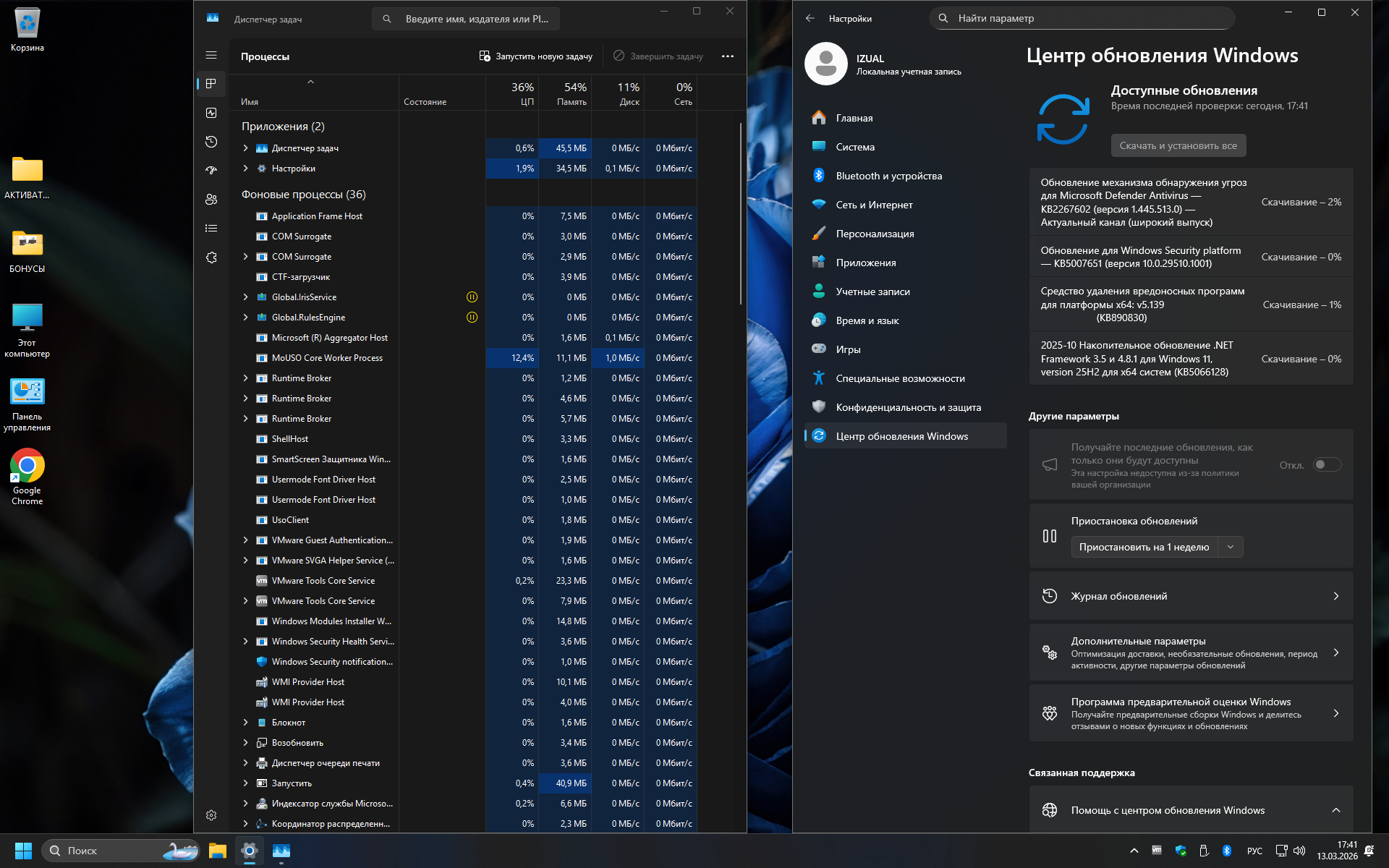Viewport: 1389px width, 868px height.
Task: Open Bluetooth and devices settings page
Action: pos(888,176)
